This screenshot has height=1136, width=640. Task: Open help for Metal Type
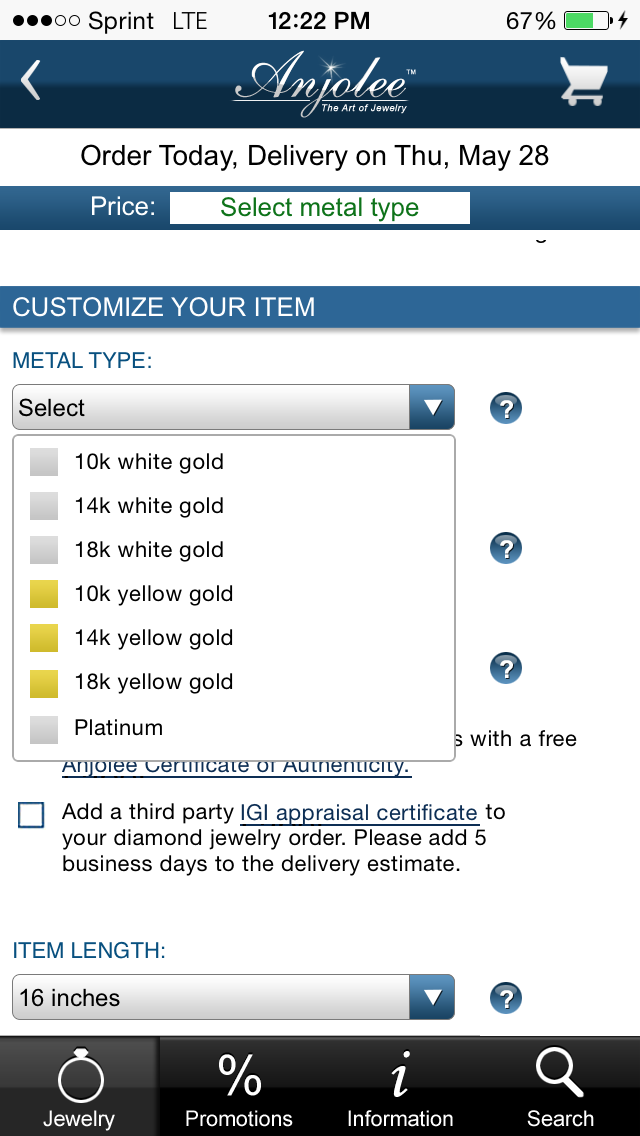tap(506, 408)
